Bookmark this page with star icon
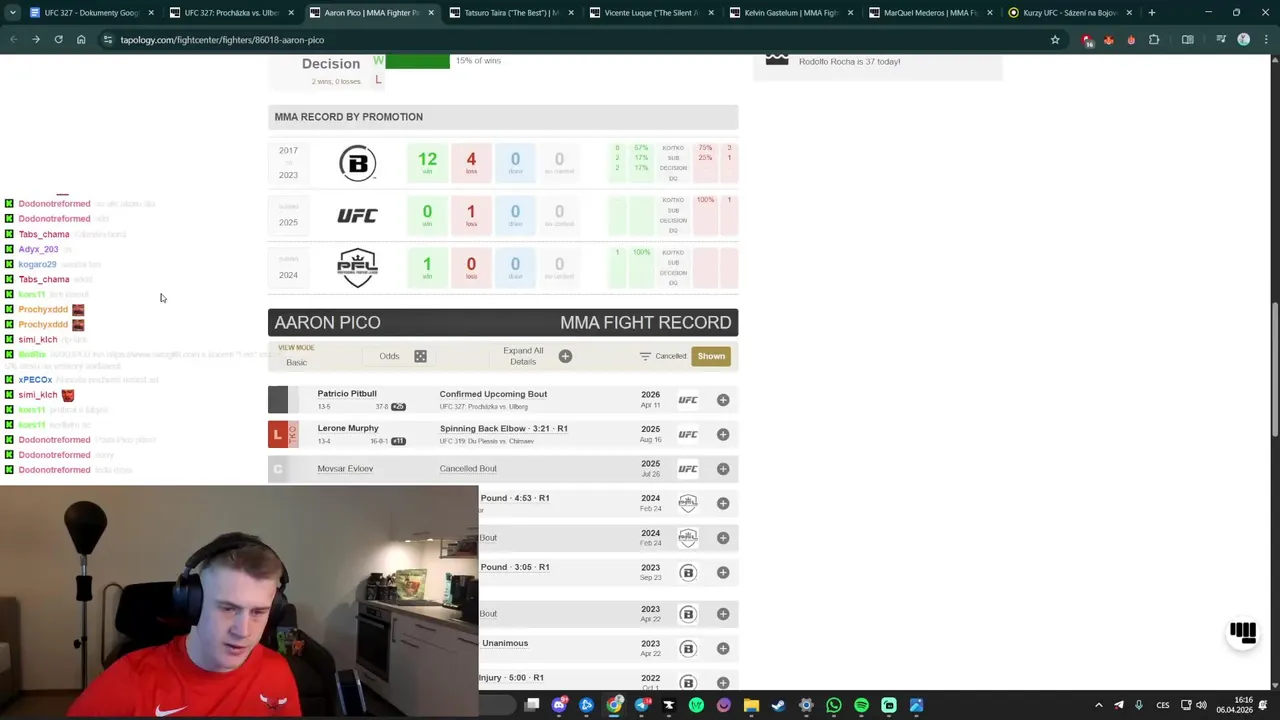The height and width of the screenshot is (720, 1280). coord(1055,40)
